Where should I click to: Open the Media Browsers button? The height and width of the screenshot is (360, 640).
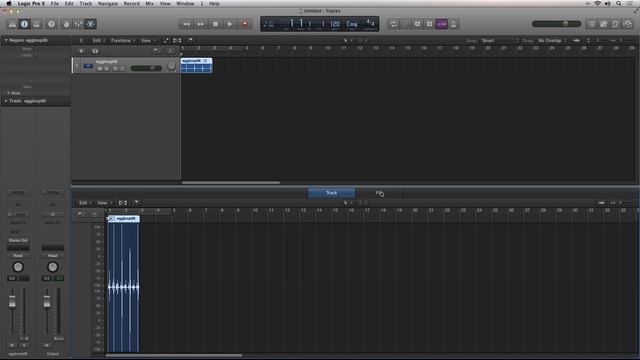(628, 24)
